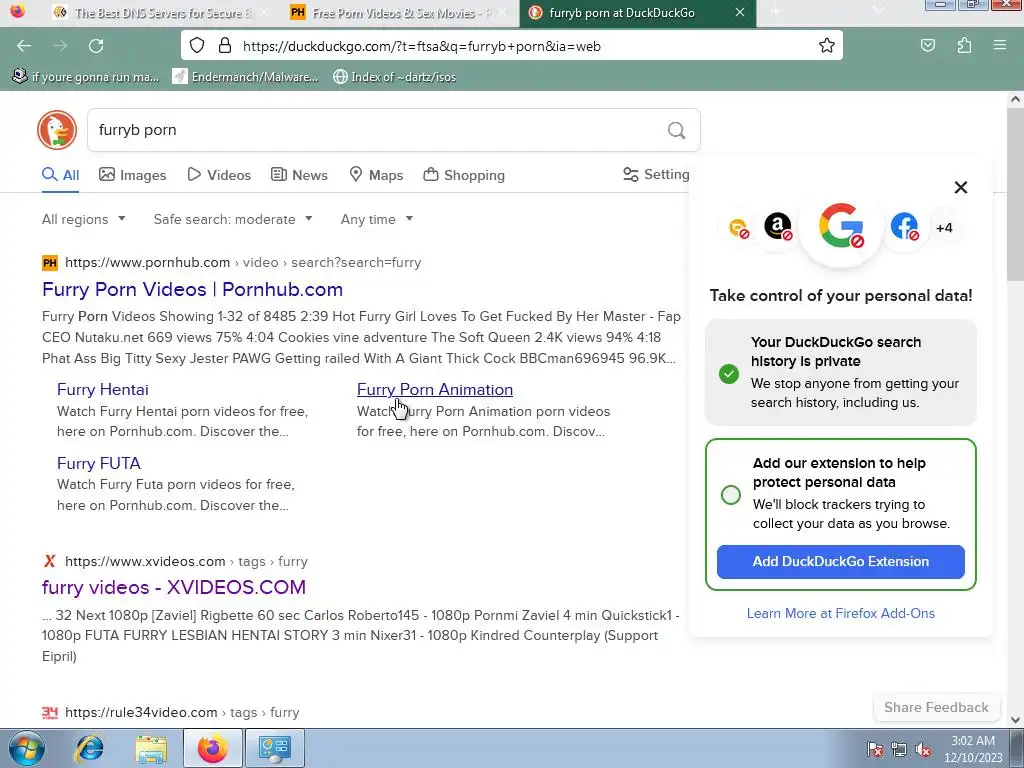Open the tracking protection shield icon
1024x768 pixels.
pos(197,45)
